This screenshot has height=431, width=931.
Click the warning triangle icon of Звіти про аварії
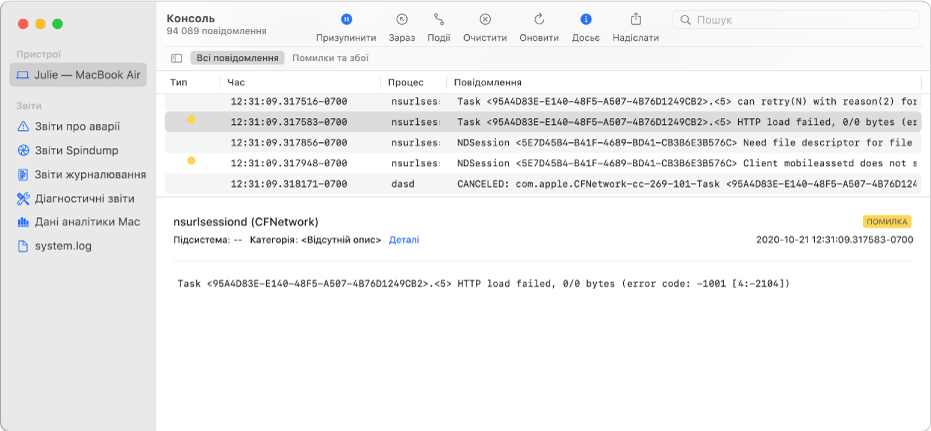click(x=23, y=126)
